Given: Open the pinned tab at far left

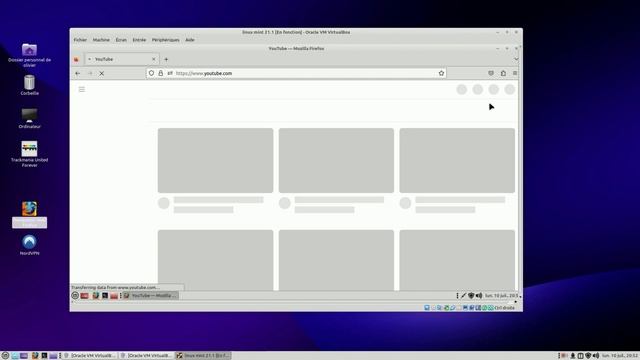Looking at the screenshot, I should click(x=76, y=60).
